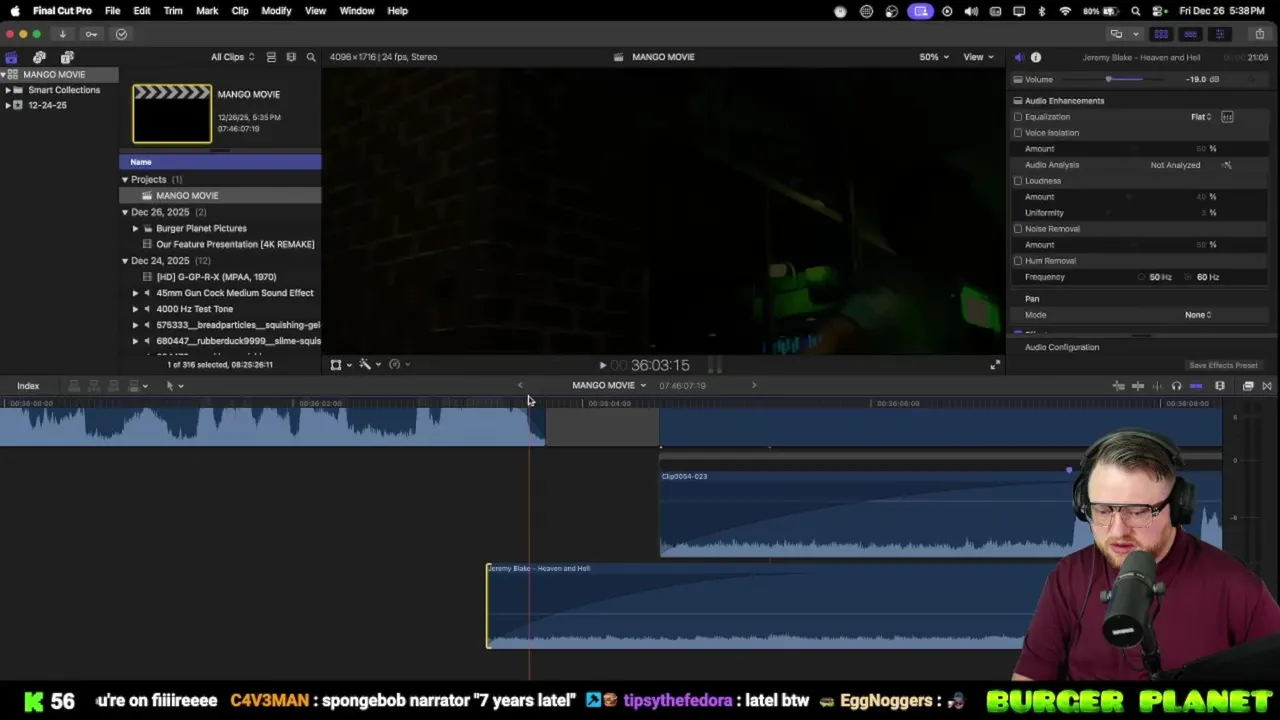Open the Equalization Flat preset dropdown

(x=1201, y=117)
